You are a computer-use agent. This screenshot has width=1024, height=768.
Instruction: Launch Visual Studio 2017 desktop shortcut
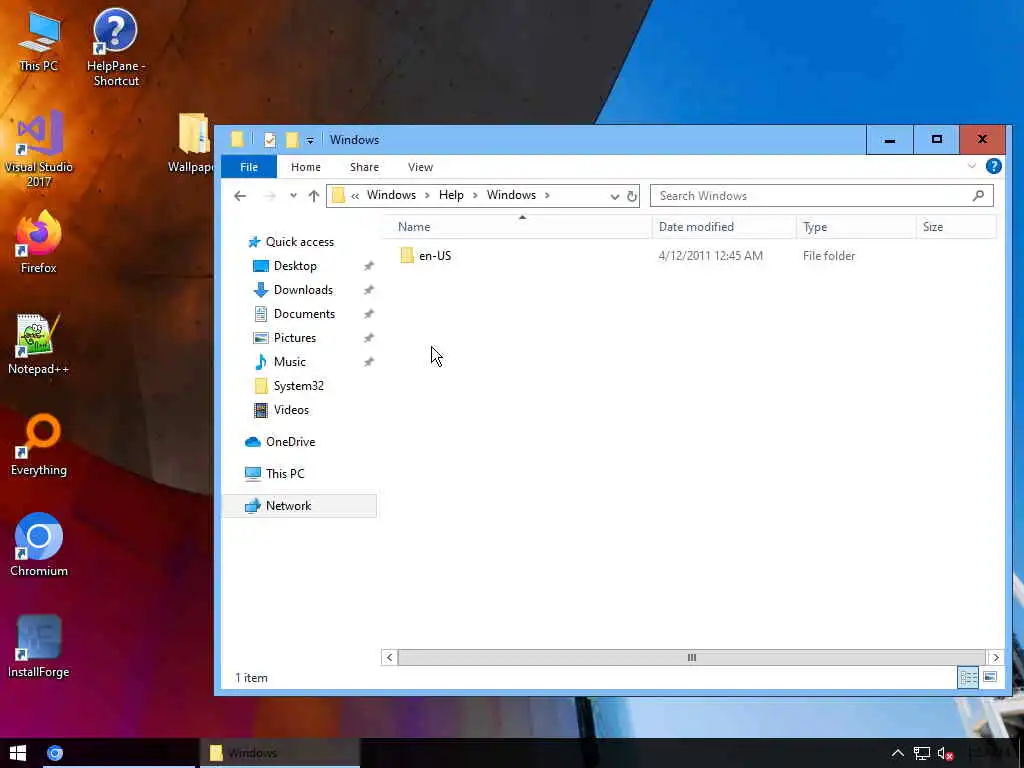tap(39, 149)
